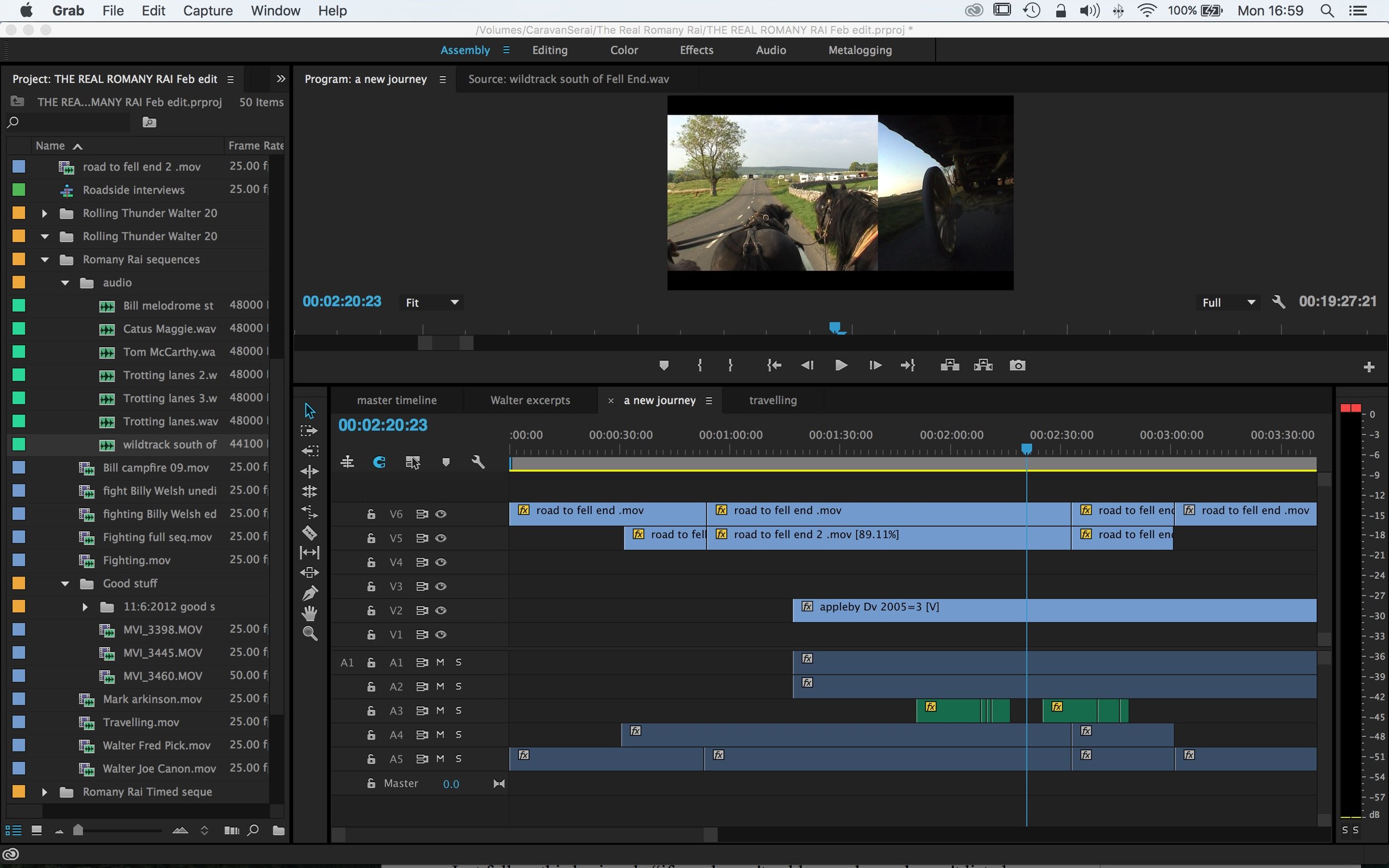
Task: Collapse the Romany Rai sequences bin
Action: point(44,259)
